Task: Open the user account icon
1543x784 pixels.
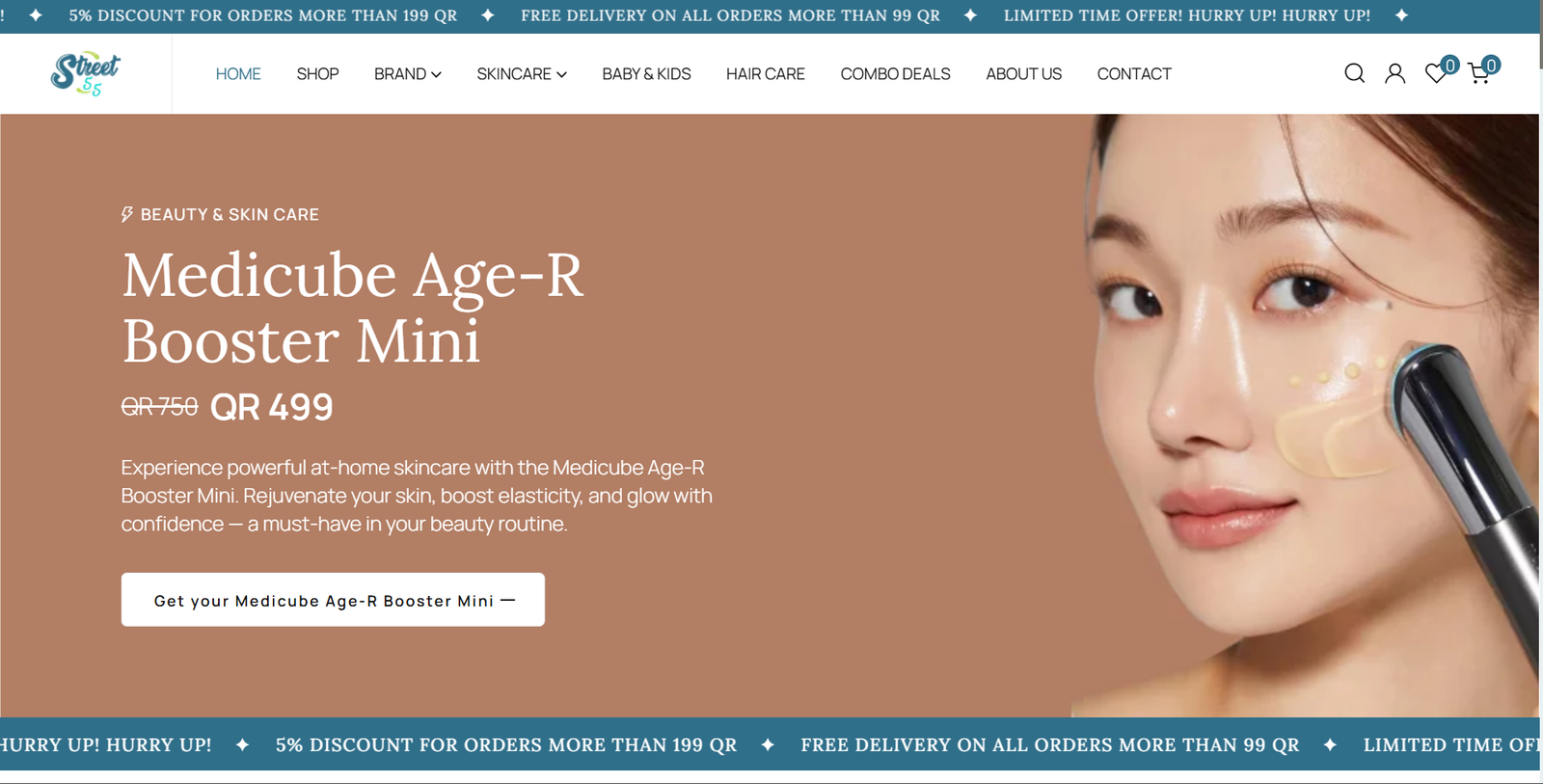Action: [1394, 73]
